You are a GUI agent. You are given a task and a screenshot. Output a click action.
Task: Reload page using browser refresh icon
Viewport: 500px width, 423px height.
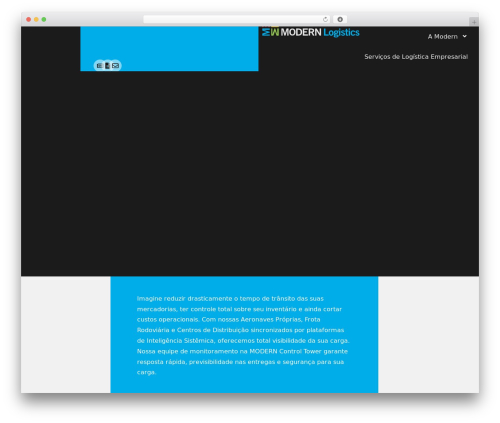tap(325, 19)
